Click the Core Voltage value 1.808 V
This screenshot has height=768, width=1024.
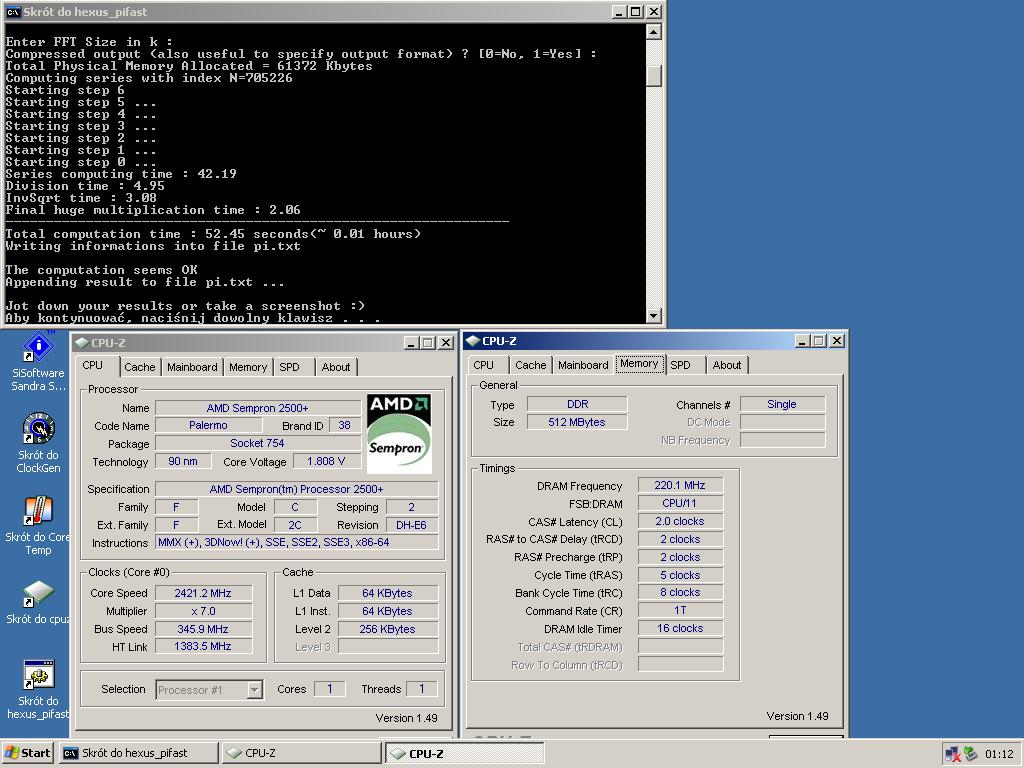[326, 461]
